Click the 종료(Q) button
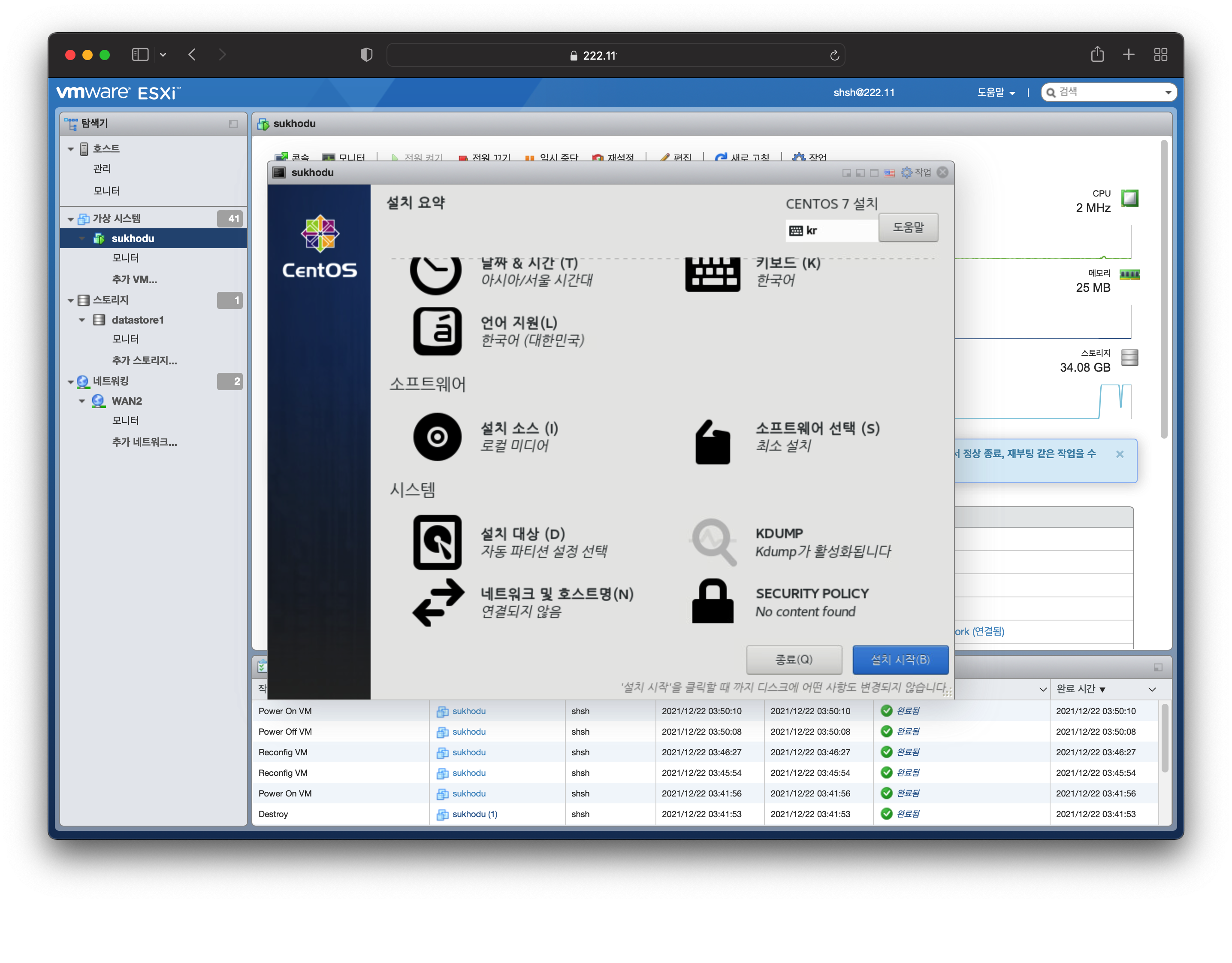The height and width of the screenshot is (963, 1232). pos(794,659)
